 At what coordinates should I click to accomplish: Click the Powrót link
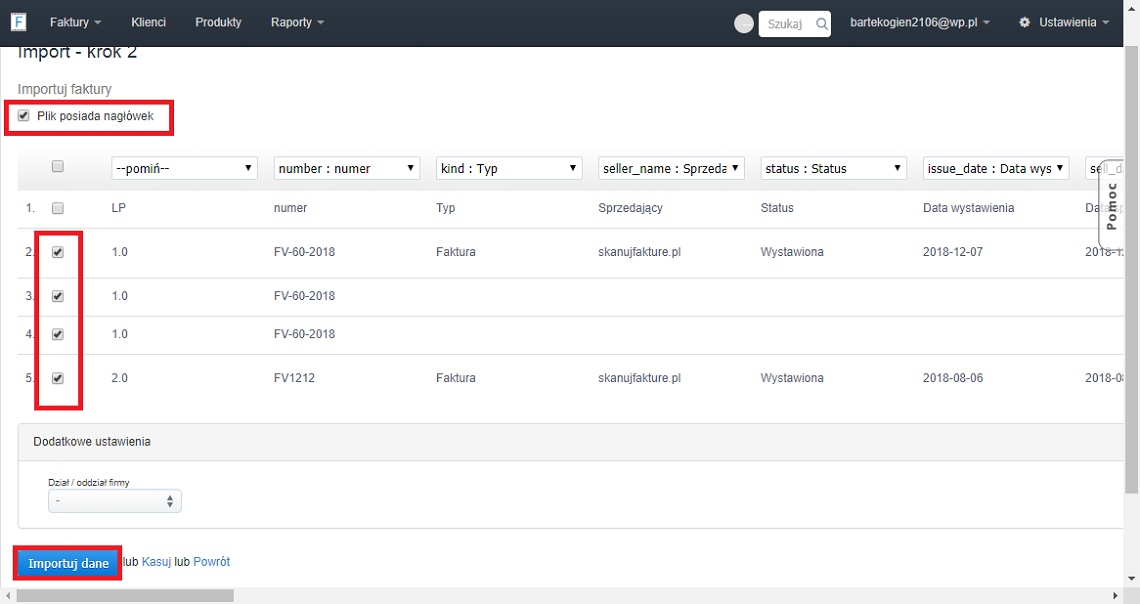pyautogui.click(x=211, y=562)
